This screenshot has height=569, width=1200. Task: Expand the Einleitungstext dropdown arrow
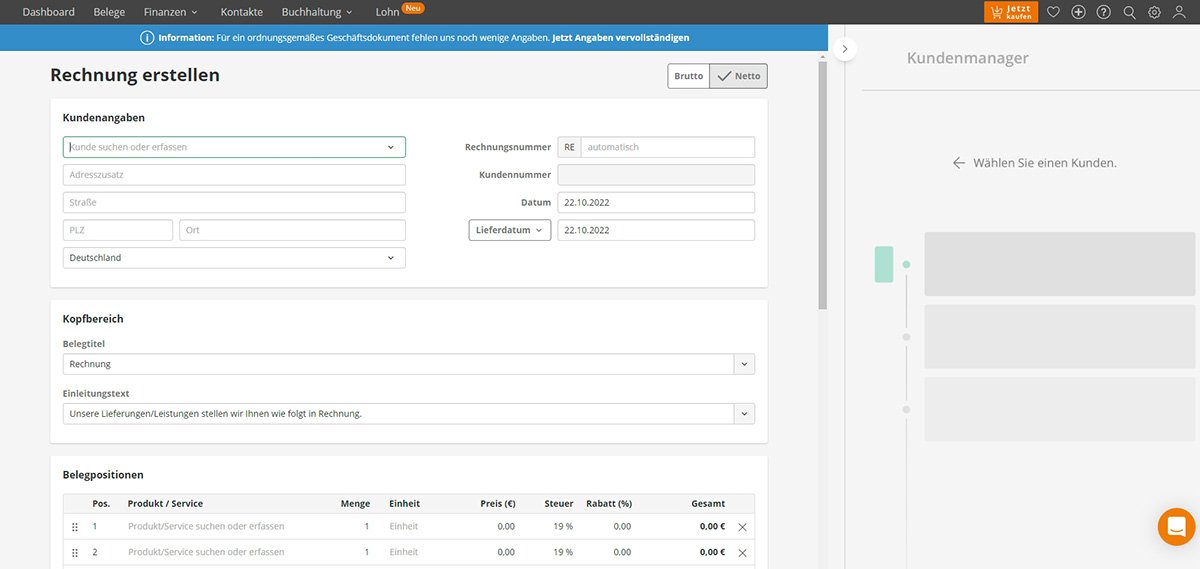744,413
